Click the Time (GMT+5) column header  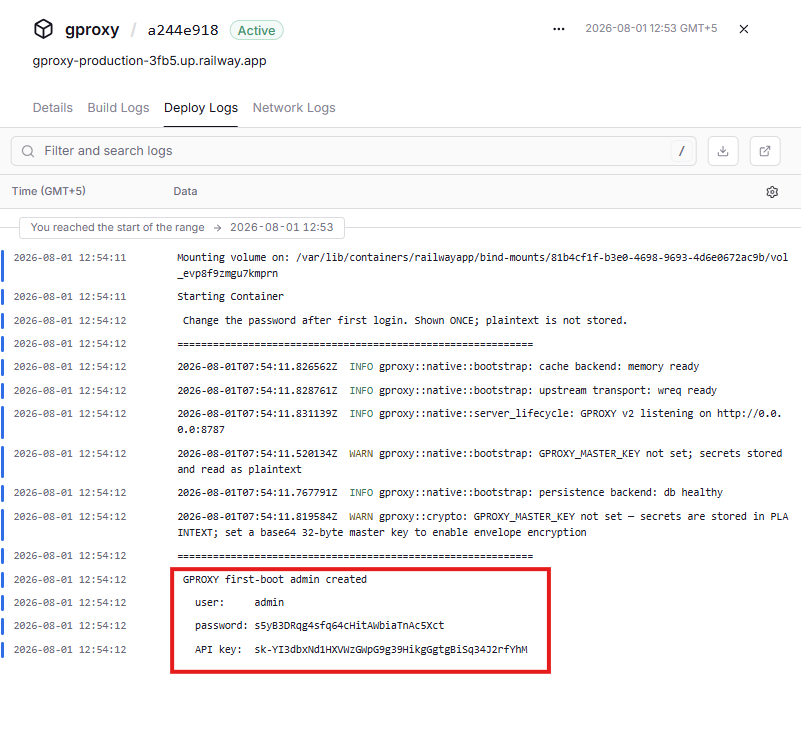point(49,191)
